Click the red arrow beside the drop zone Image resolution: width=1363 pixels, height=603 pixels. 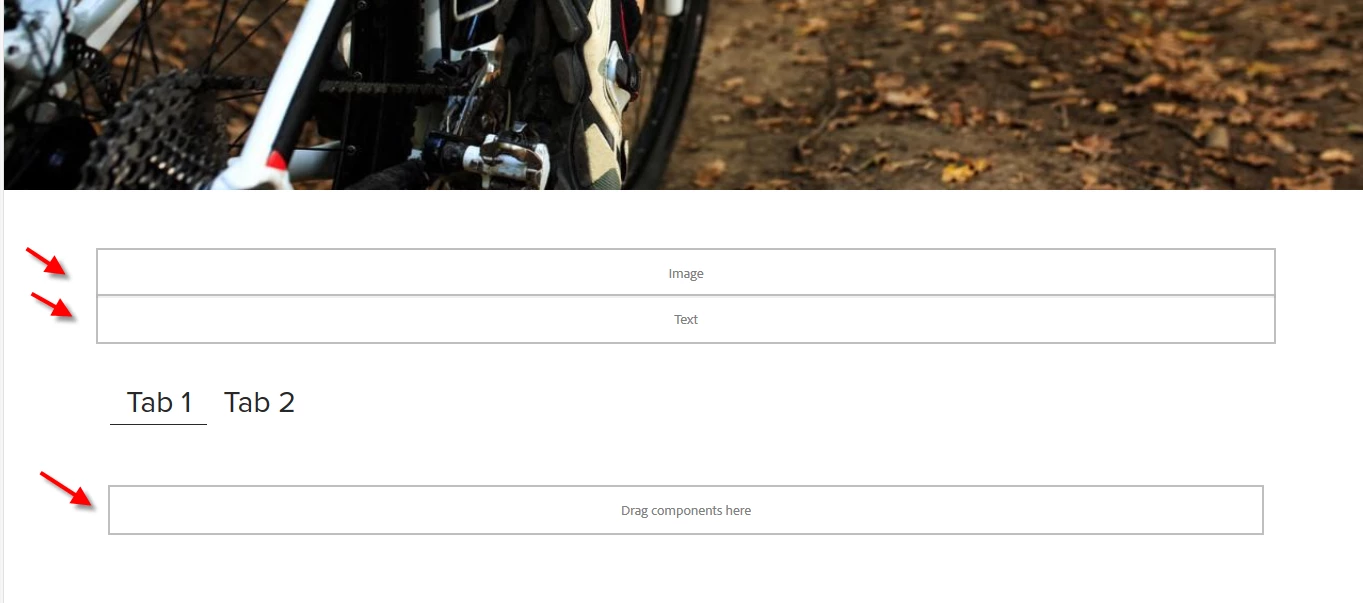67,488
